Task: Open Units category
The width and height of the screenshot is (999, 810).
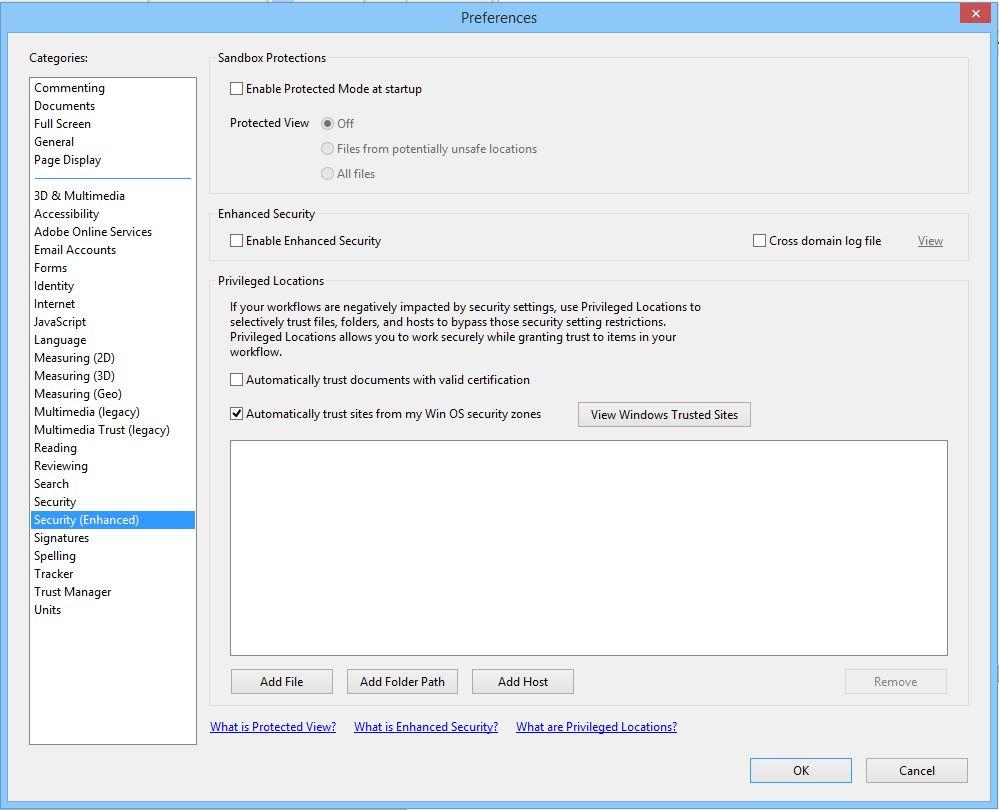Action: click(x=113, y=610)
